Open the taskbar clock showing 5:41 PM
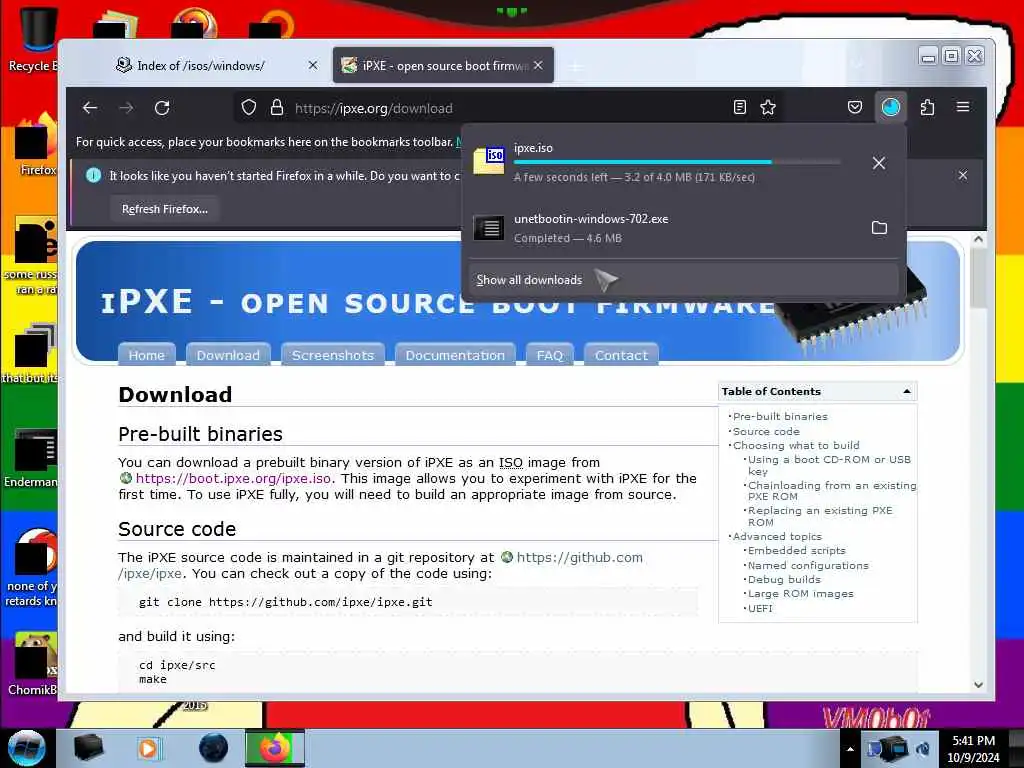The height and width of the screenshot is (768, 1024). [973, 748]
